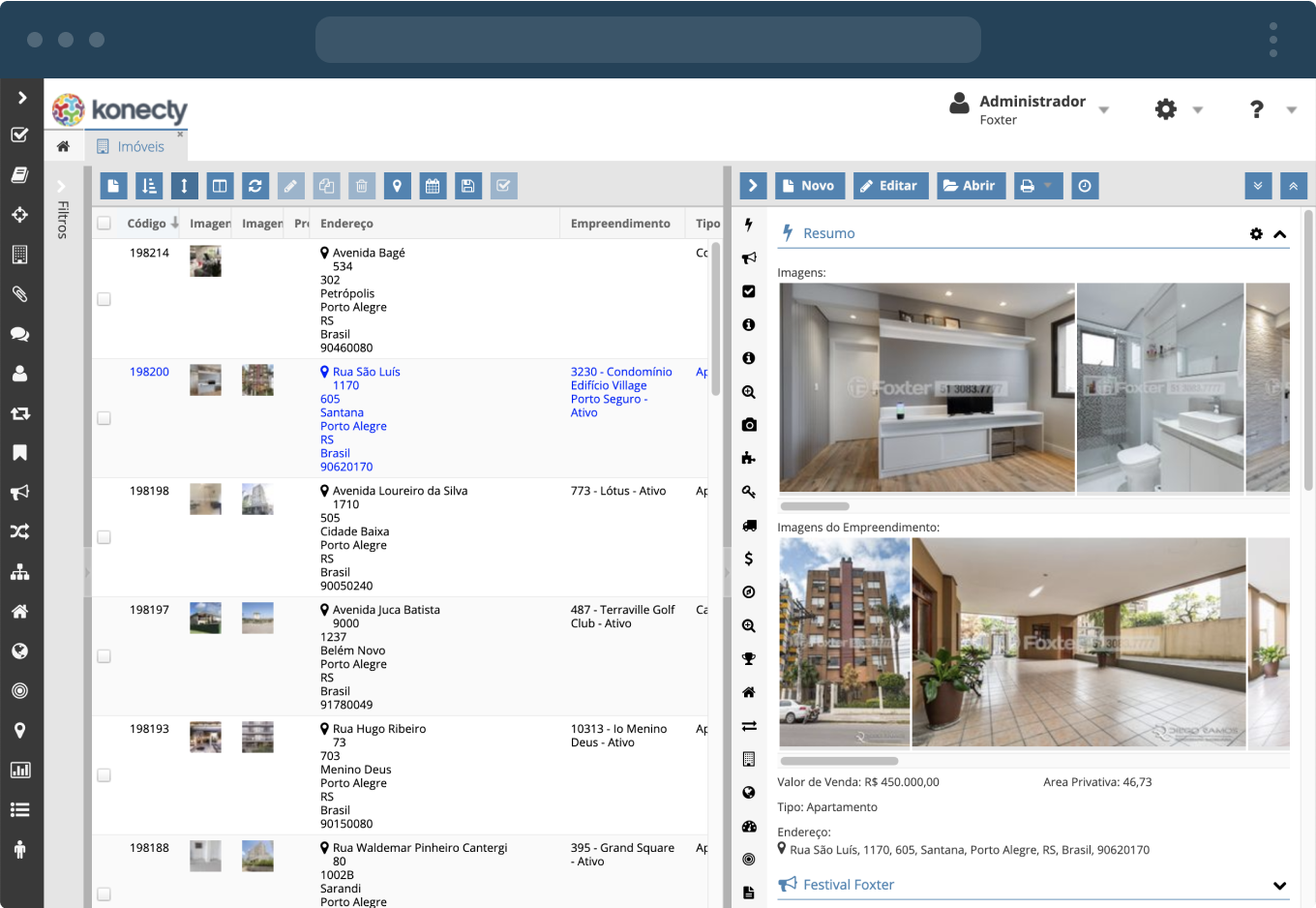Expand the Festival Foxter section
Screen dimensions: 1316x908
(1279, 885)
